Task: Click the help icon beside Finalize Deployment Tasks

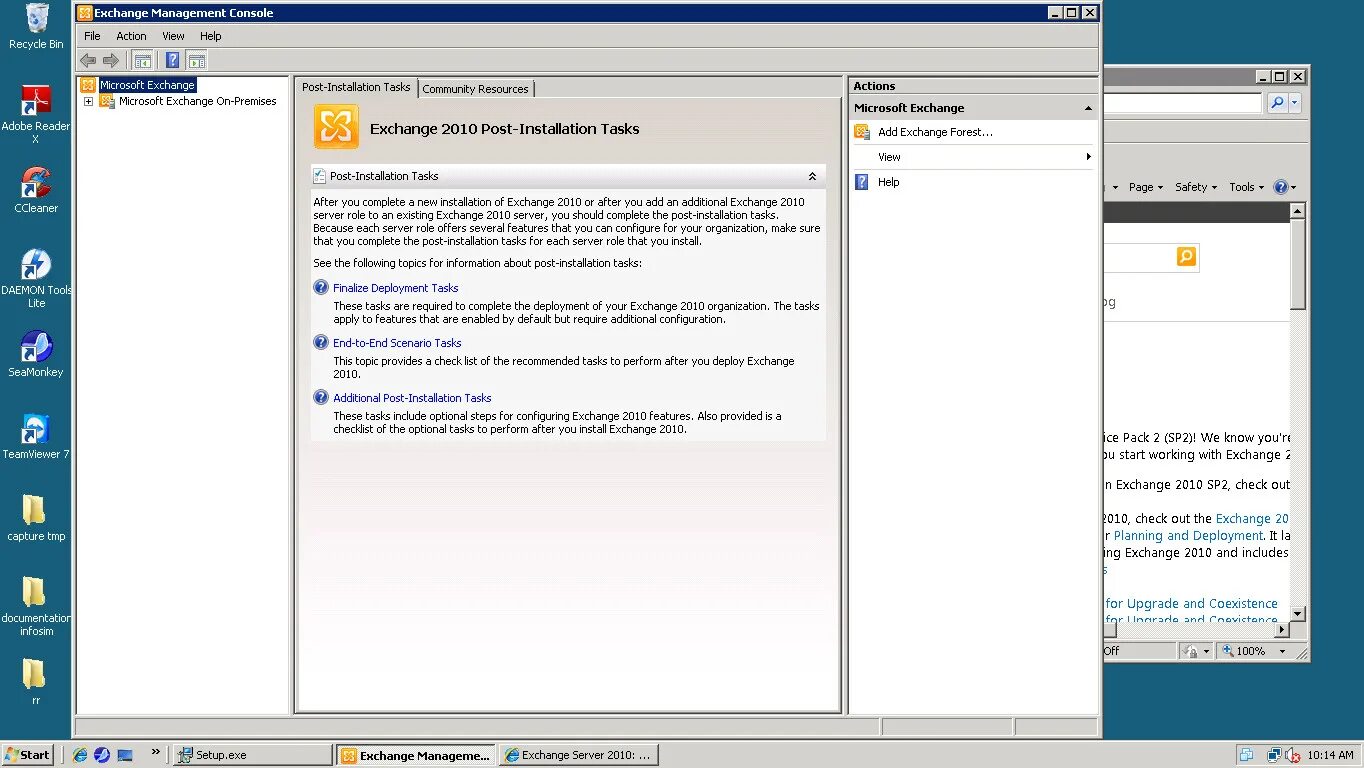Action: pyautogui.click(x=321, y=287)
